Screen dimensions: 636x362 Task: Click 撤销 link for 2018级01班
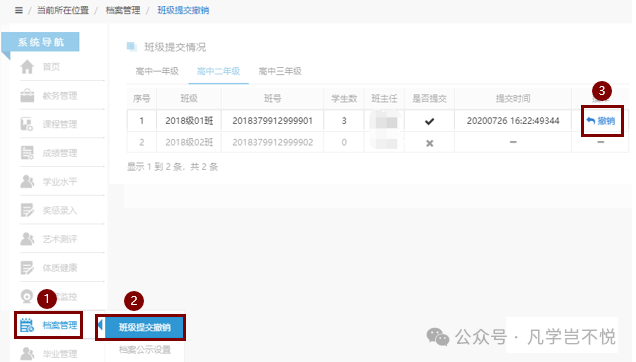(x=601, y=121)
